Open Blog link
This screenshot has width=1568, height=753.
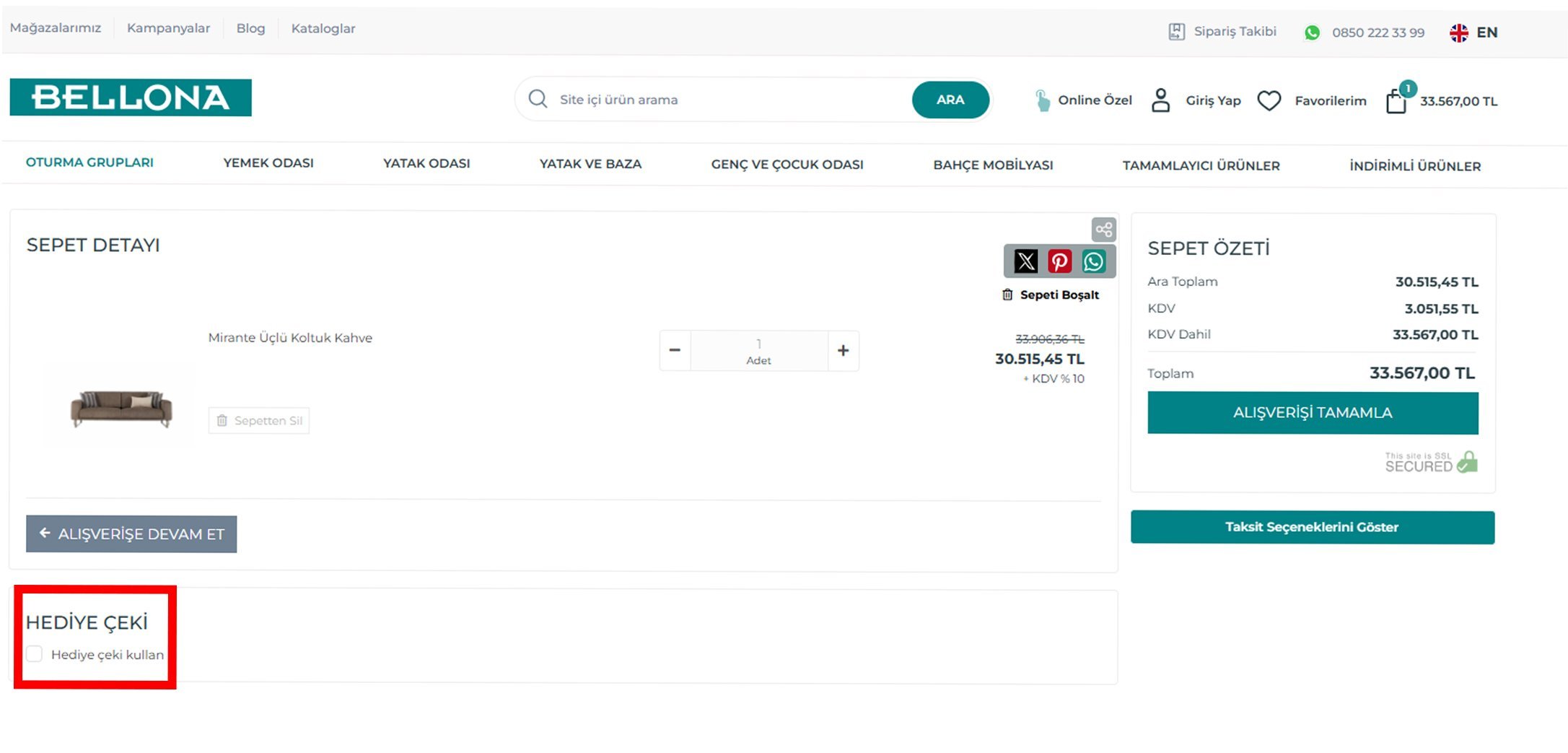coord(250,28)
